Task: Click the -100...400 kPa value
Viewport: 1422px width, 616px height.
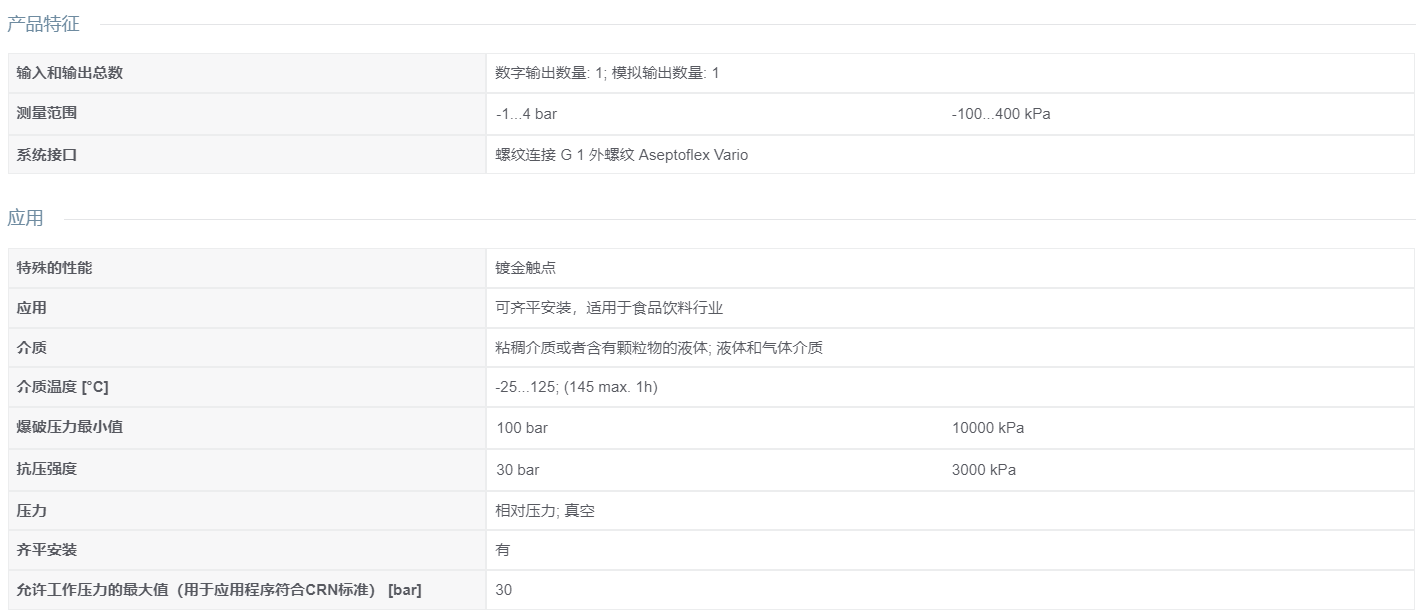Action: 1001,114
